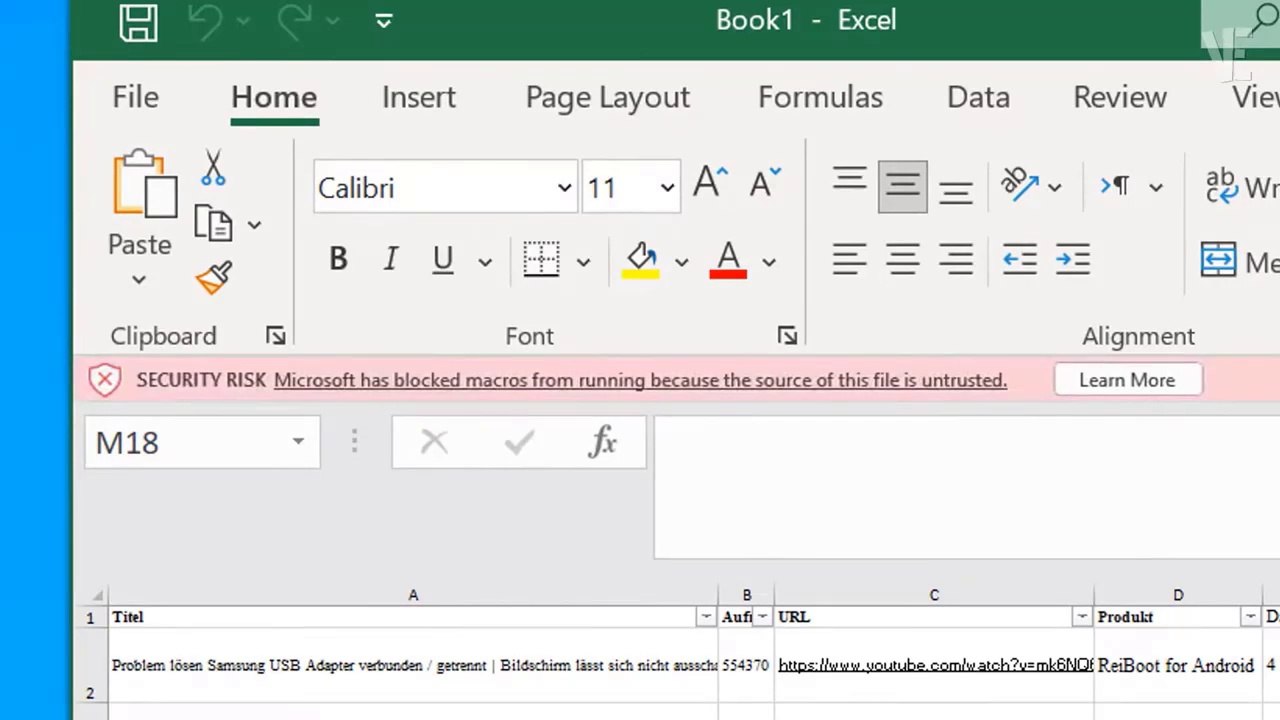The width and height of the screenshot is (1280, 720).
Task: Click the Copy icon
Action: 213,224
